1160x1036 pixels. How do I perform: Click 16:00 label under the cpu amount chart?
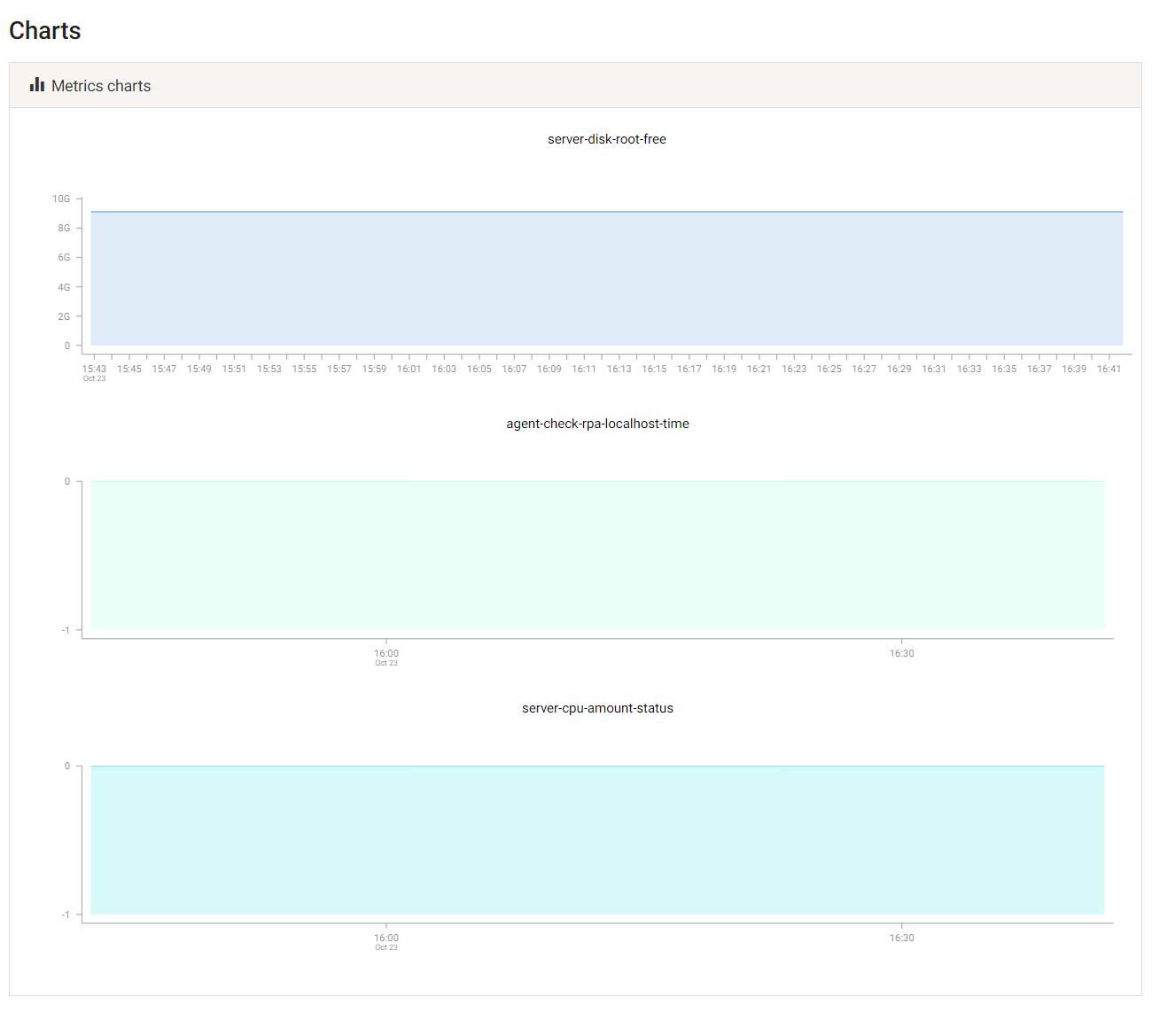click(x=386, y=938)
